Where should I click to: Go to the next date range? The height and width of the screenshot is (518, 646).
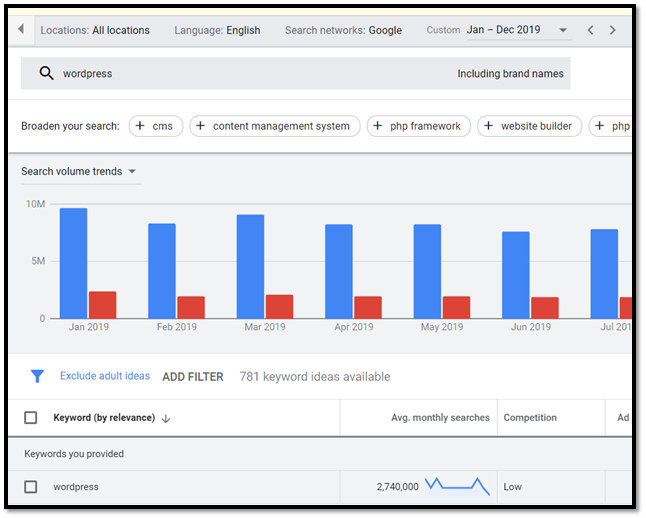click(x=613, y=30)
